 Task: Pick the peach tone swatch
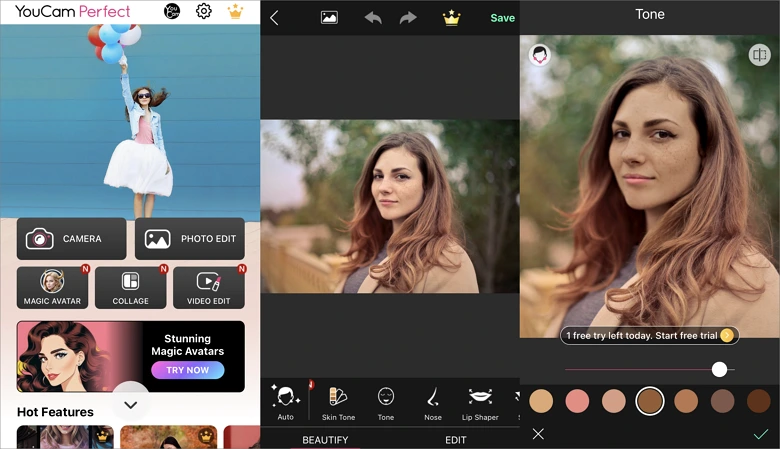click(614, 401)
